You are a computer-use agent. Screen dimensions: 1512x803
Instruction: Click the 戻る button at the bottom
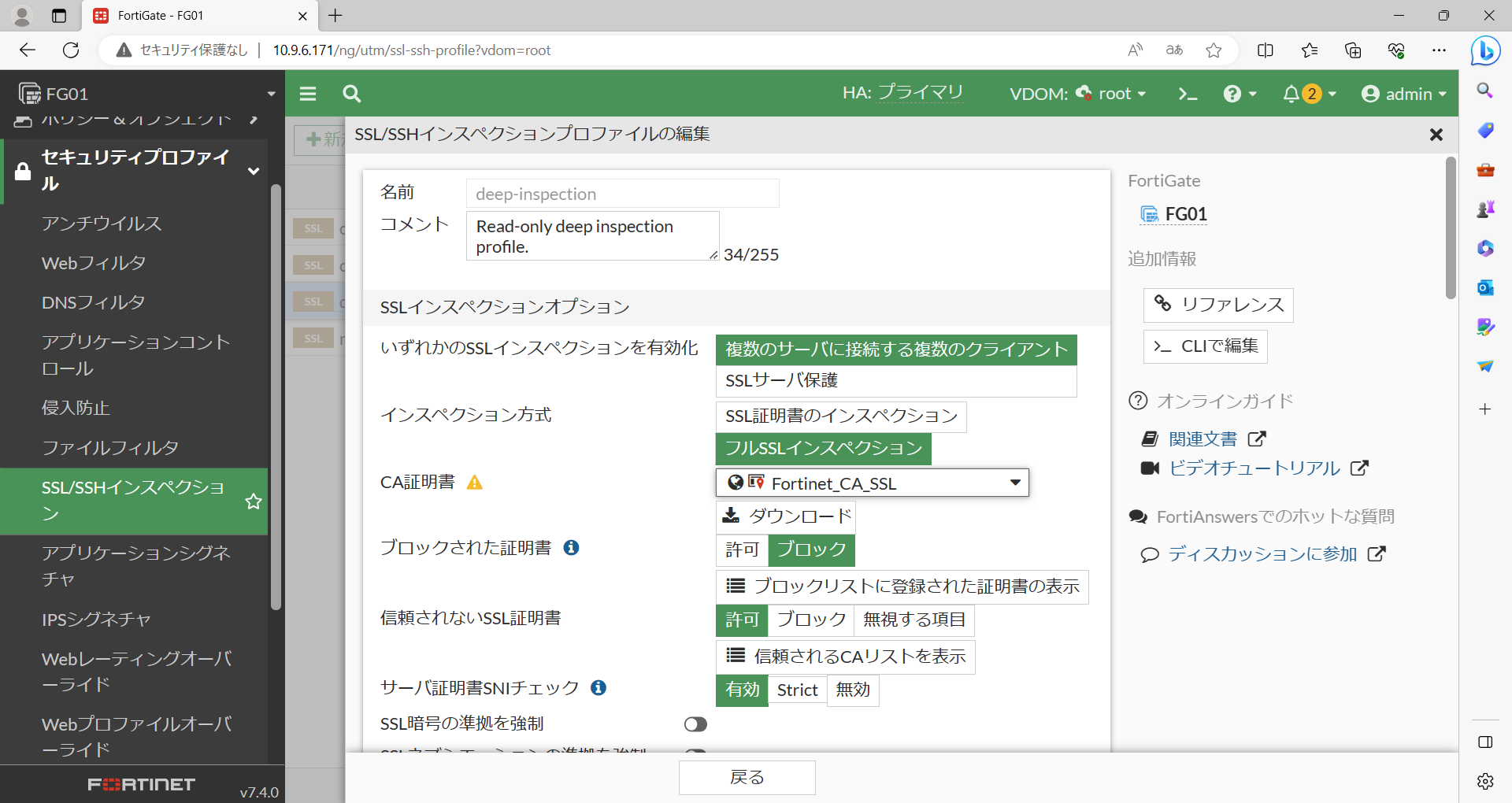point(747,777)
